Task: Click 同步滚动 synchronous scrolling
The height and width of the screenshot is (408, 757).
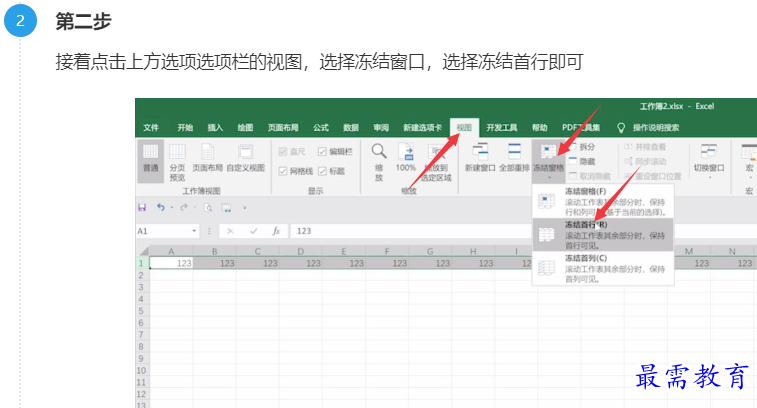Action: [645, 161]
